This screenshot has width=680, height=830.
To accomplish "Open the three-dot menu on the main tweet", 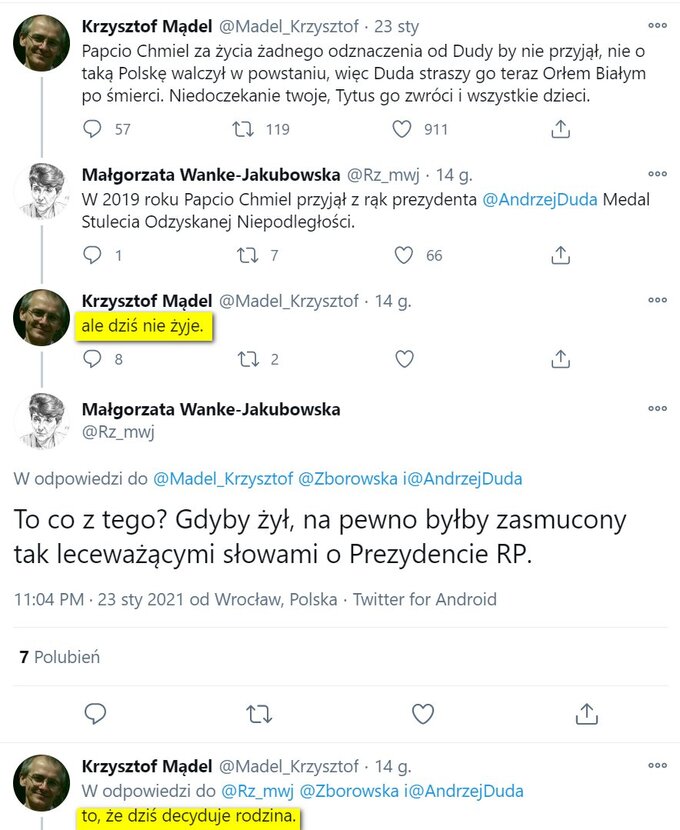I will 657,408.
